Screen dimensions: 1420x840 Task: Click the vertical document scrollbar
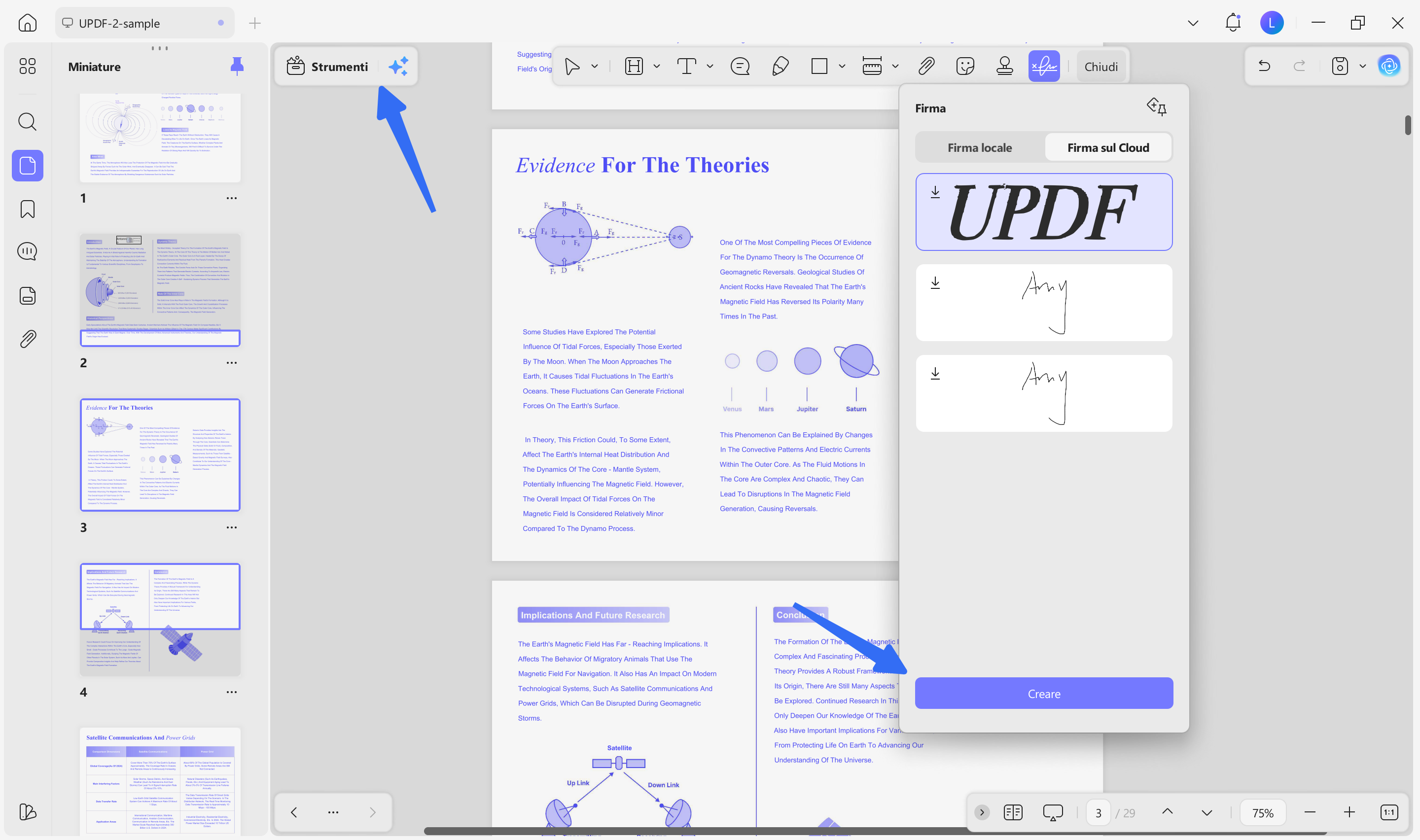point(1408,125)
